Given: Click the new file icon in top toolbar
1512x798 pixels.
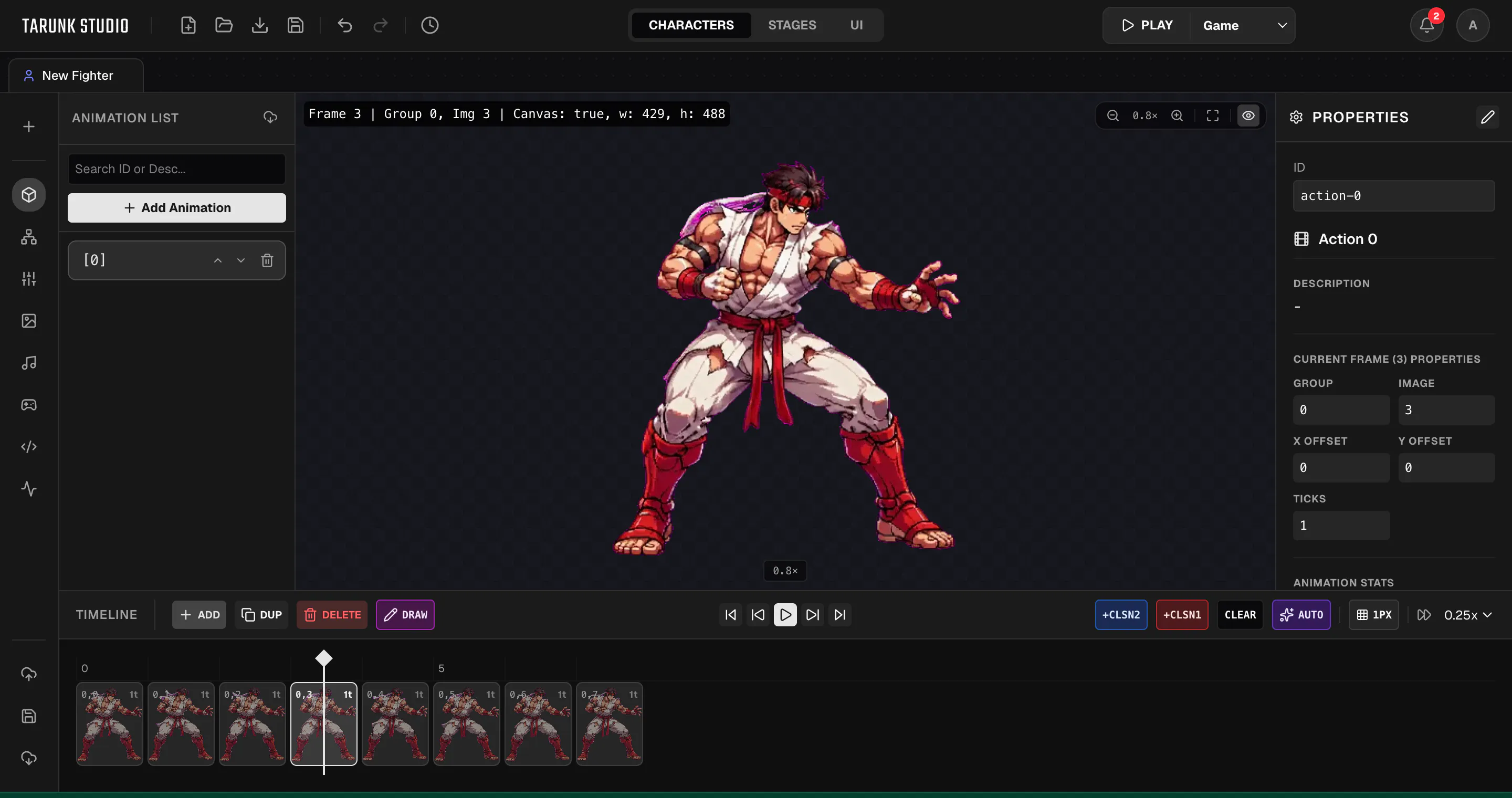Looking at the screenshot, I should pyautogui.click(x=188, y=25).
